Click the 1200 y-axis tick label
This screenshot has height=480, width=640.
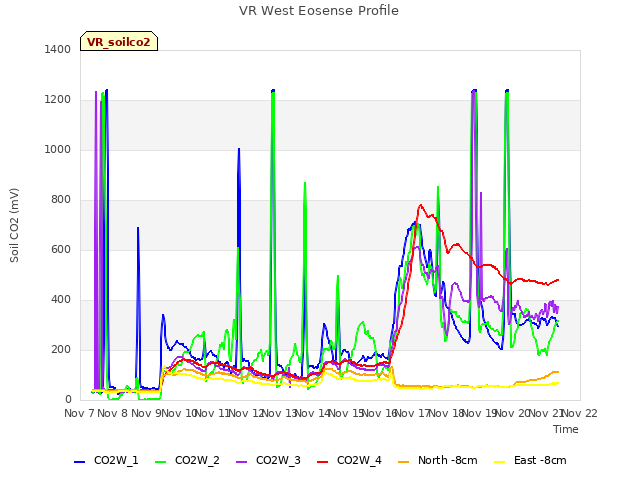(58, 100)
